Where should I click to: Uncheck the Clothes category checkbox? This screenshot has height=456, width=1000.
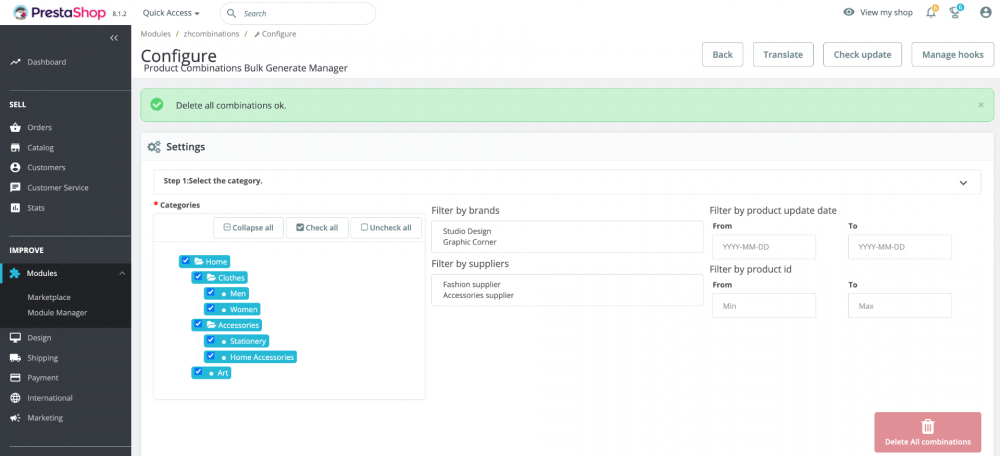(198, 277)
